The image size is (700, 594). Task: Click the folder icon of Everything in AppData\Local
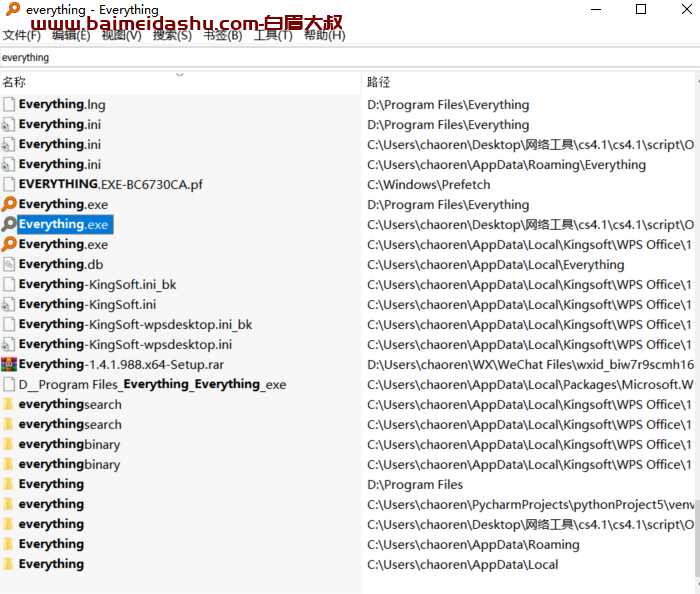[x=8, y=564]
